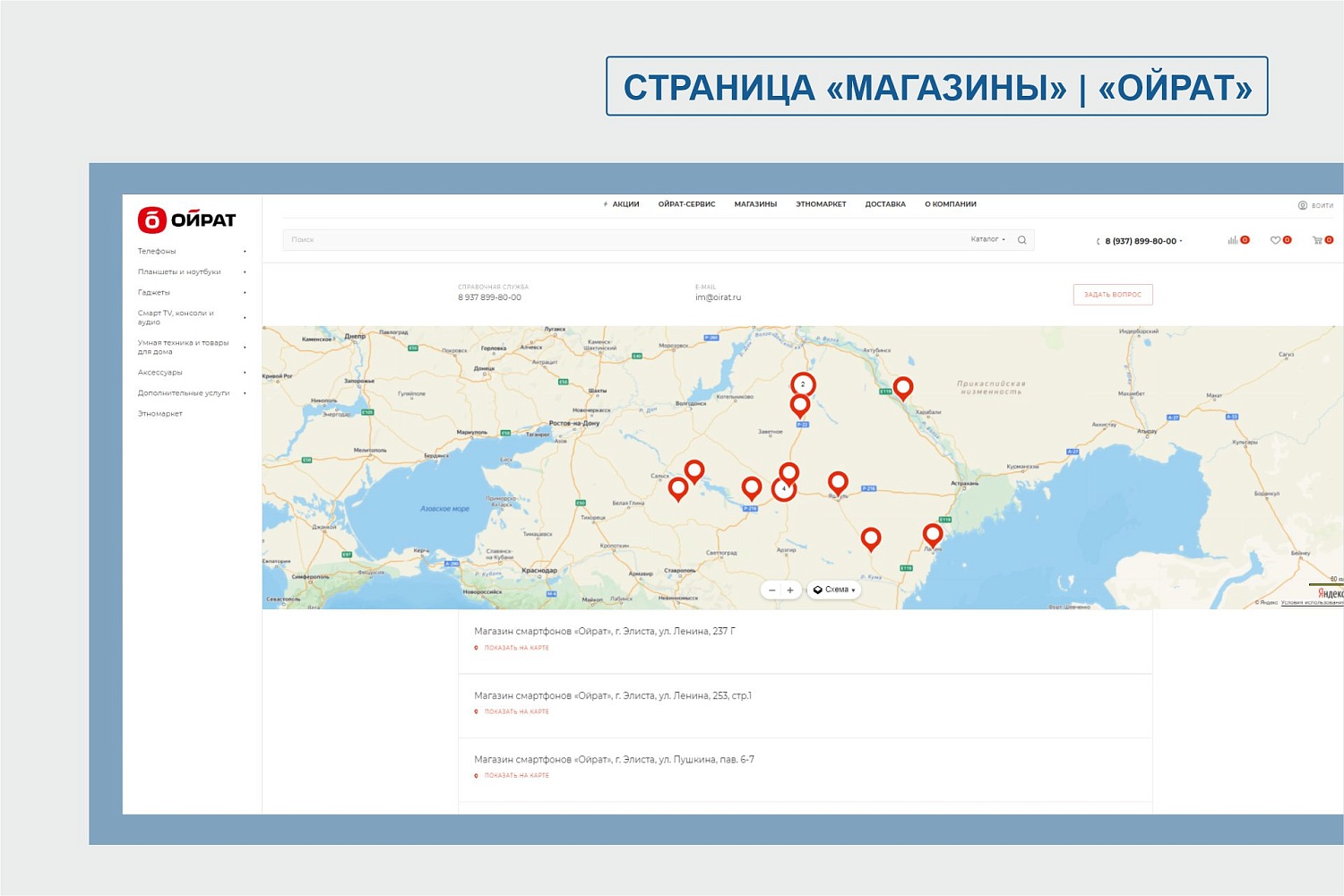Click the search magnifier icon
This screenshot has height=896, width=1344.
pos(1022,240)
